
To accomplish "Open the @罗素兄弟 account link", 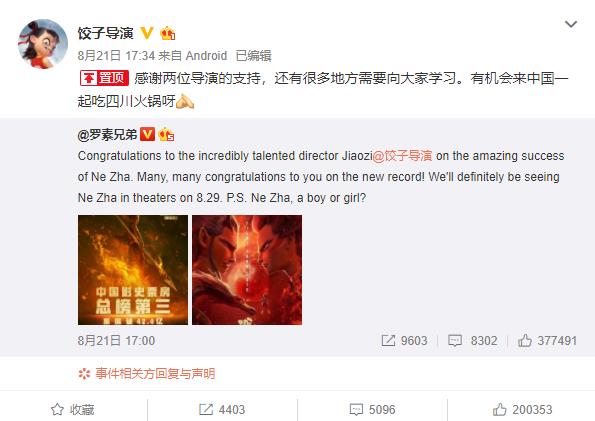I will click(x=107, y=134).
